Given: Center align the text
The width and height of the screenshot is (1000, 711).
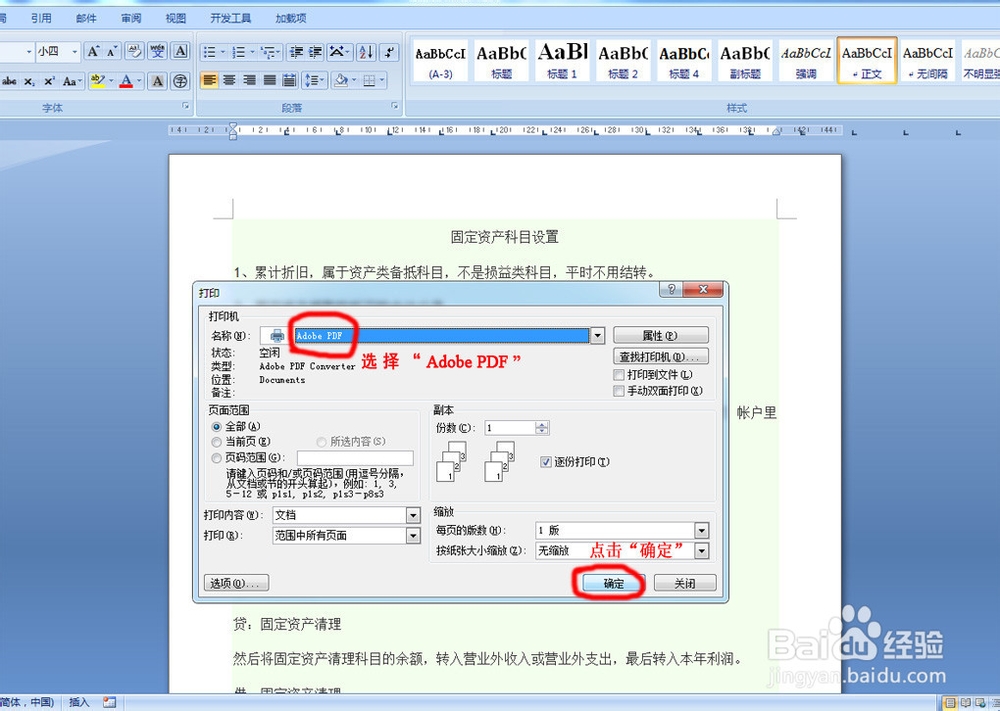Looking at the screenshot, I should [x=230, y=80].
